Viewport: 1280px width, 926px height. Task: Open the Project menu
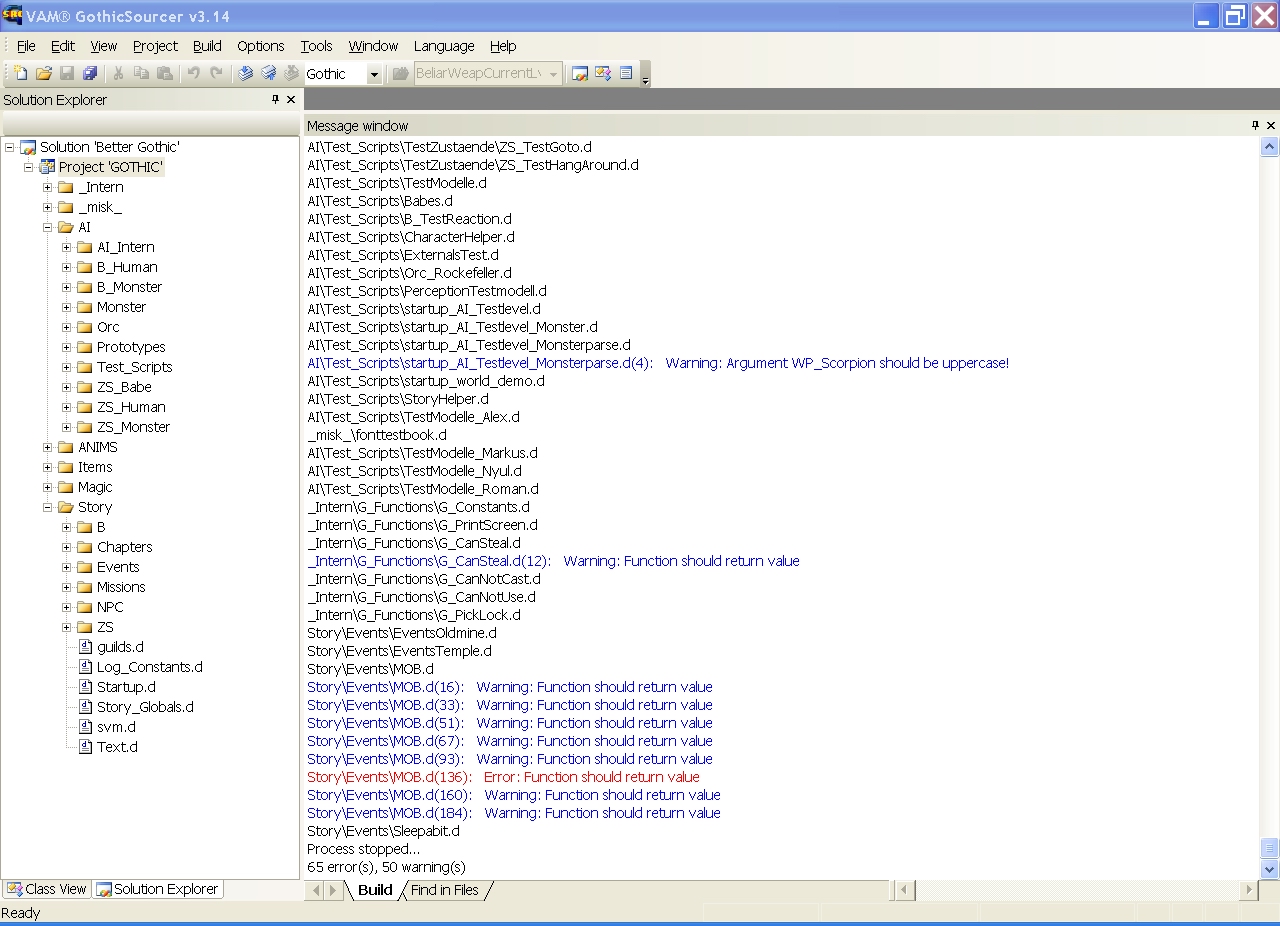[x=155, y=46]
